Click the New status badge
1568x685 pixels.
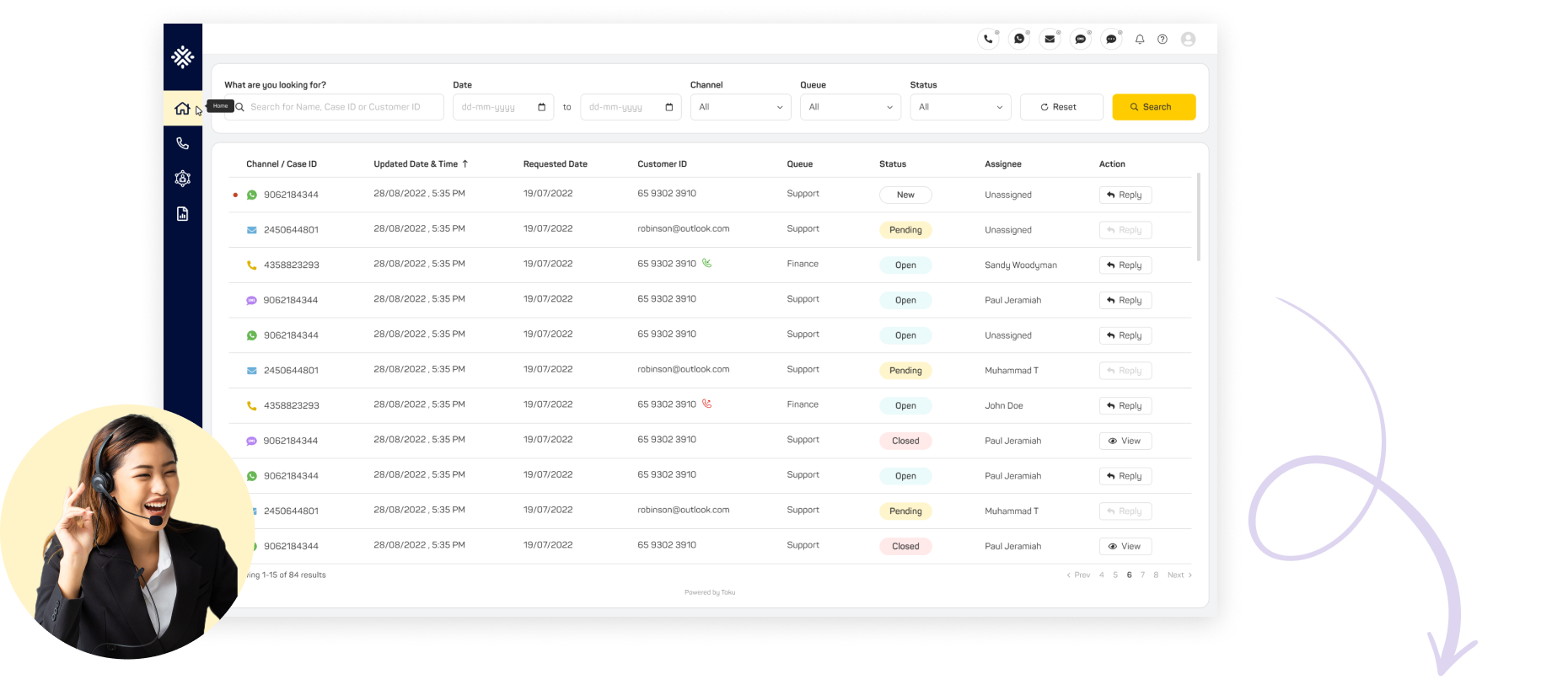[x=905, y=195]
